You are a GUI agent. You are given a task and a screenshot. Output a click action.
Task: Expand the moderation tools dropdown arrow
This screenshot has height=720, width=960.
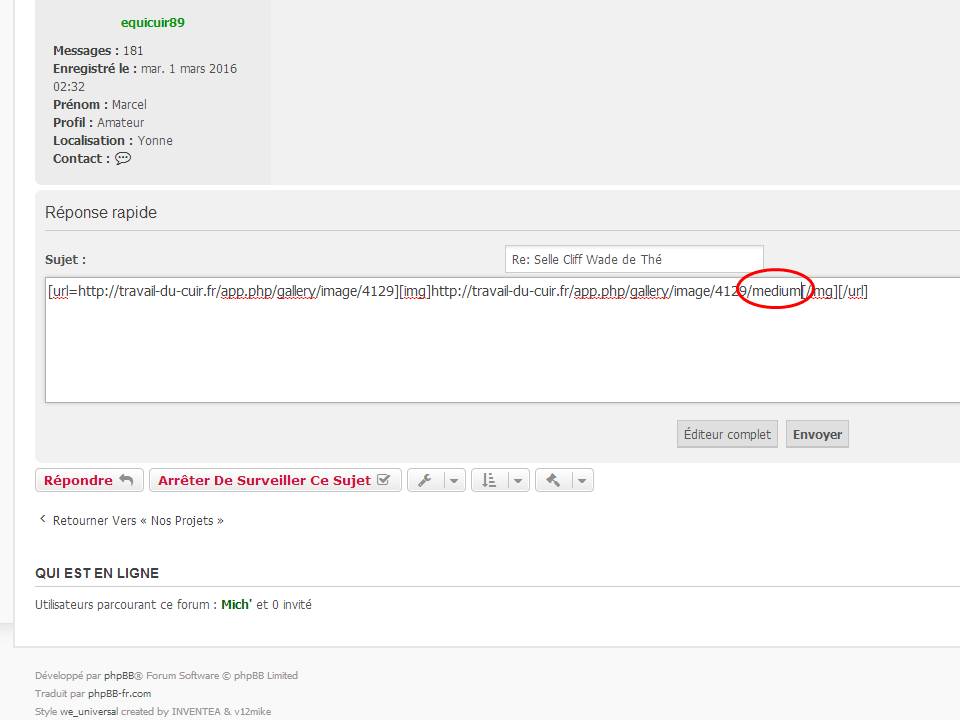point(582,481)
